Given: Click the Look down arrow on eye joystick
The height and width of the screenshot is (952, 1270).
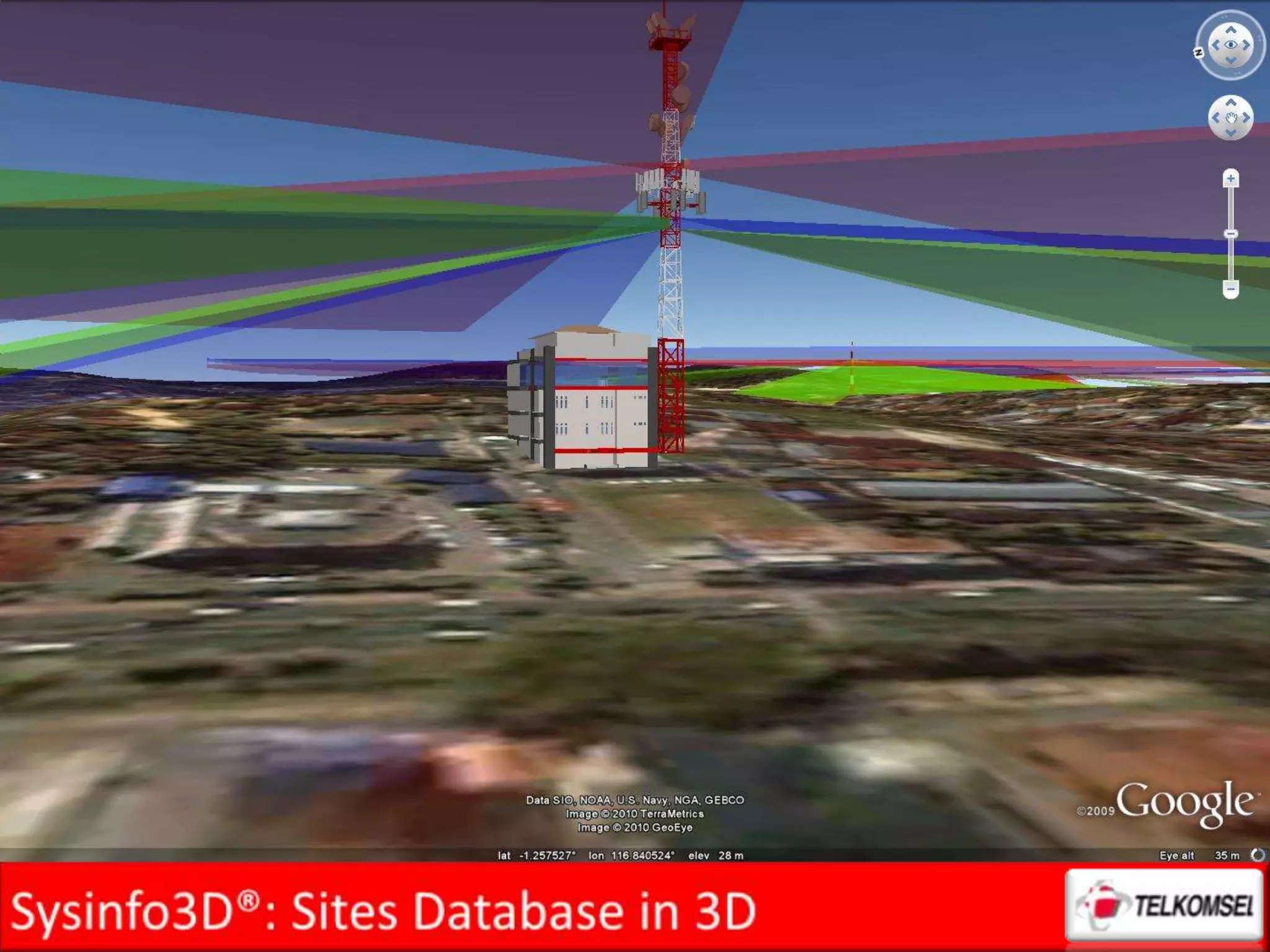Looking at the screenshot, I should coord(1231,61).
